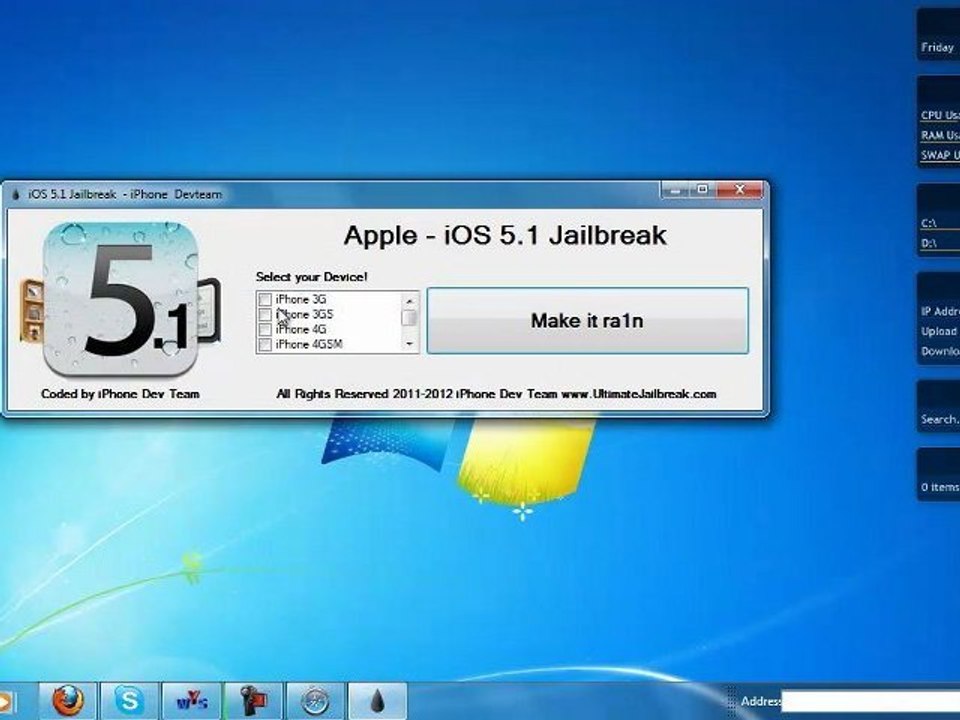
Task: Click RAM Usage in sidebar gadget
Action: tap(940, 135)
